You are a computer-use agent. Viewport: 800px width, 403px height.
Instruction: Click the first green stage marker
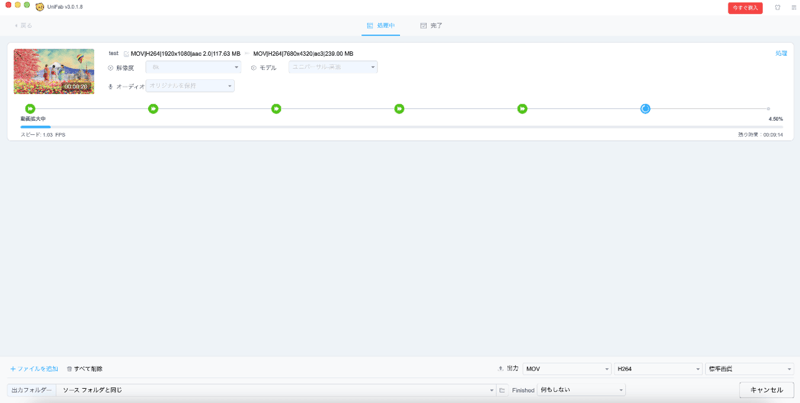pos(30,109)
